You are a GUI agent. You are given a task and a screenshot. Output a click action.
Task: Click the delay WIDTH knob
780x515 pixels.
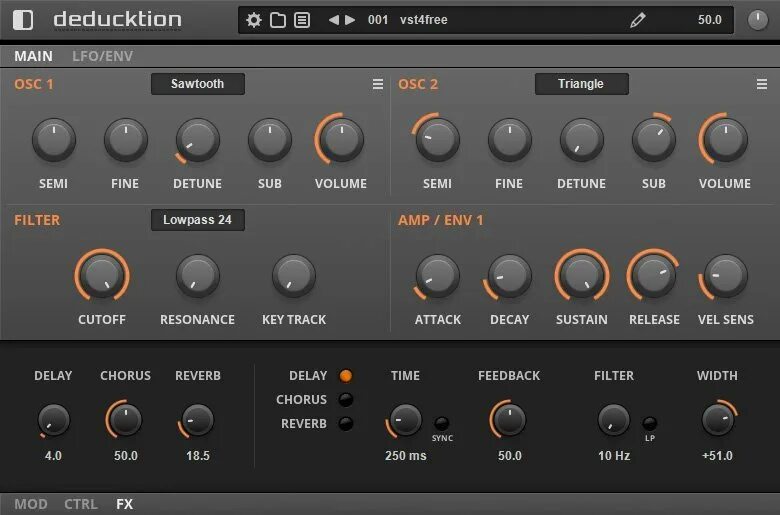[x=718, y=420]
